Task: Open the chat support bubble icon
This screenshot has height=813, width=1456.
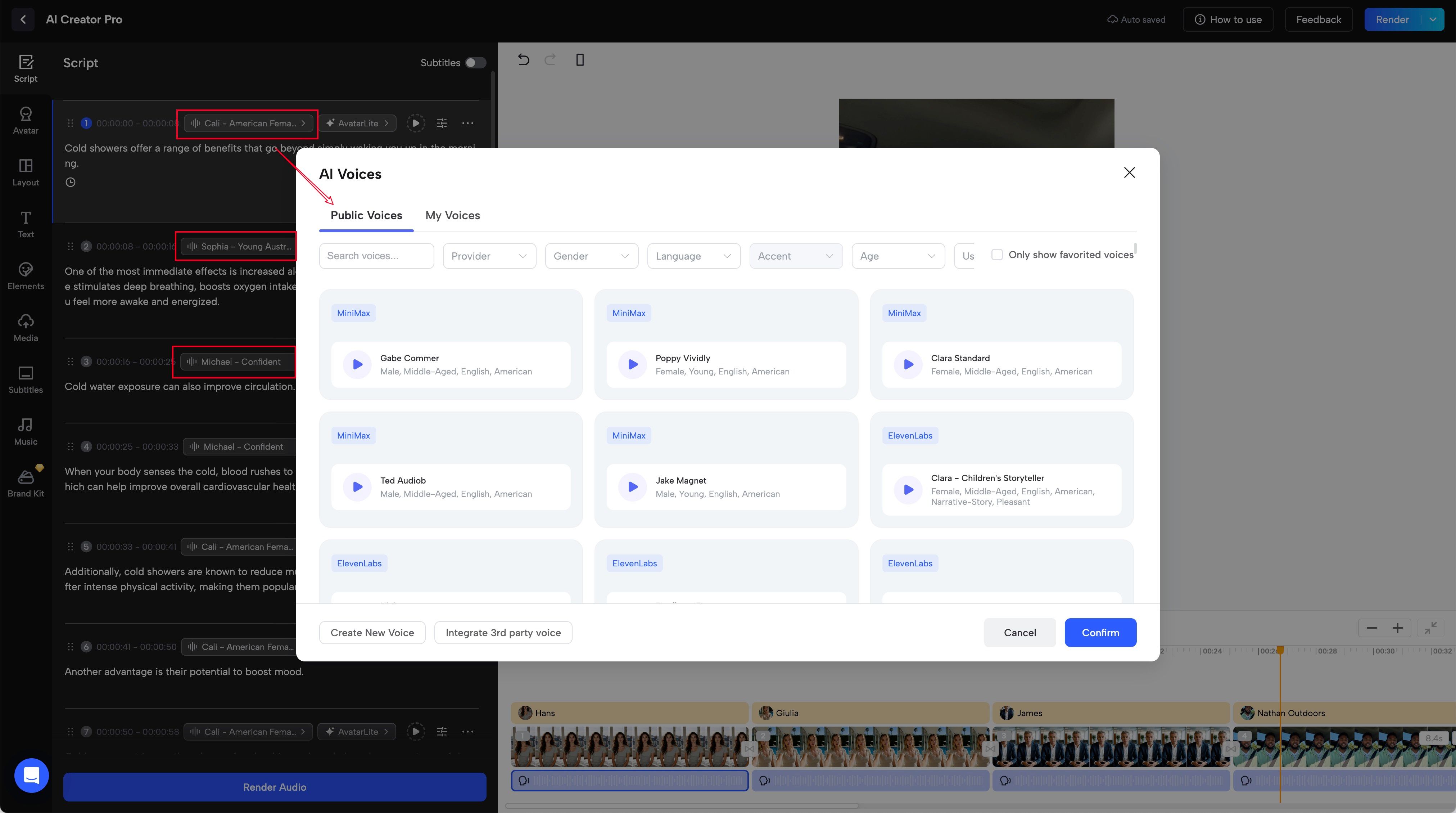Action: (x=31, y=775)
